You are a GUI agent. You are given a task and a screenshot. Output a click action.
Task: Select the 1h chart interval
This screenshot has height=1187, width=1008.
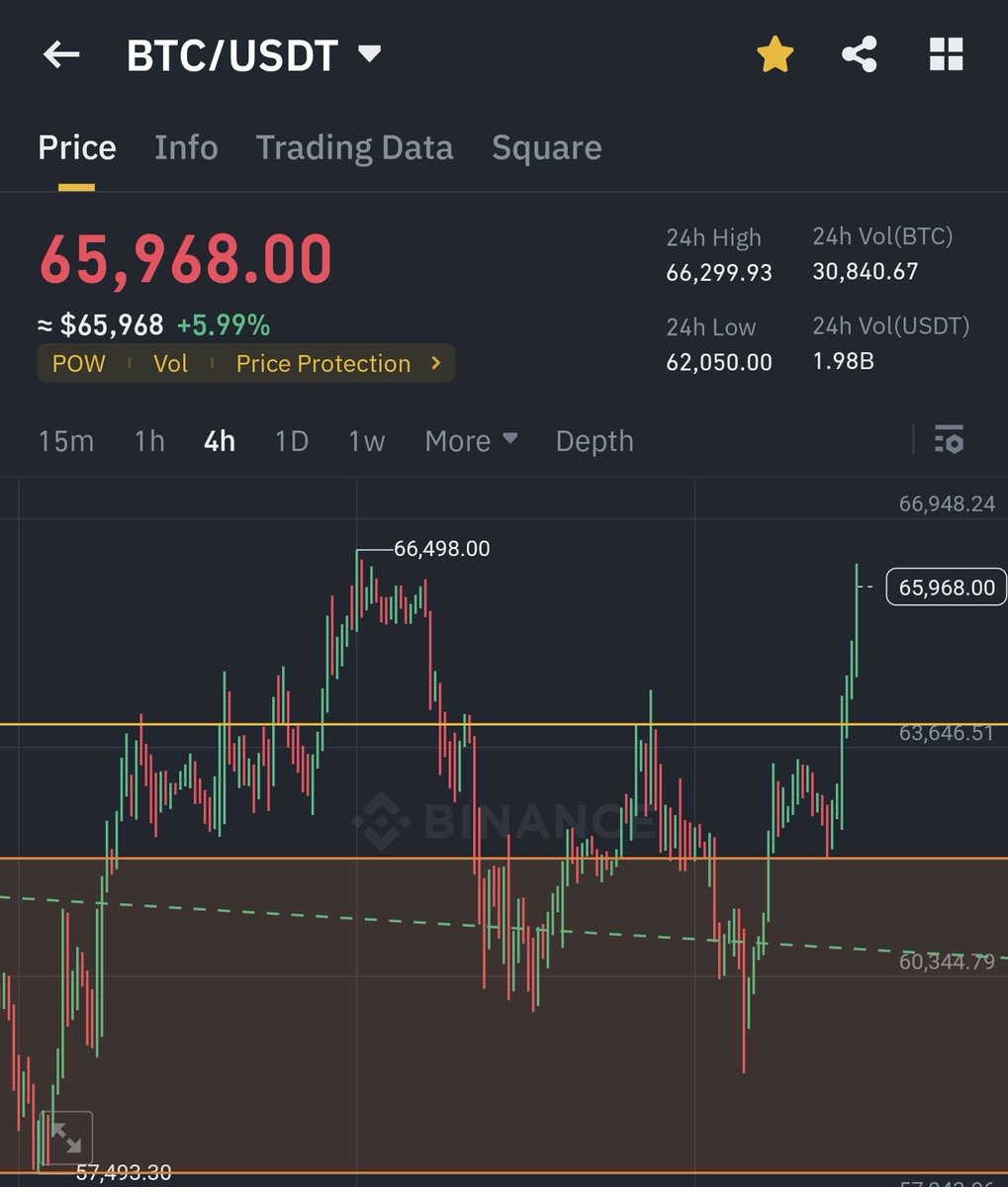pos(149,441)
